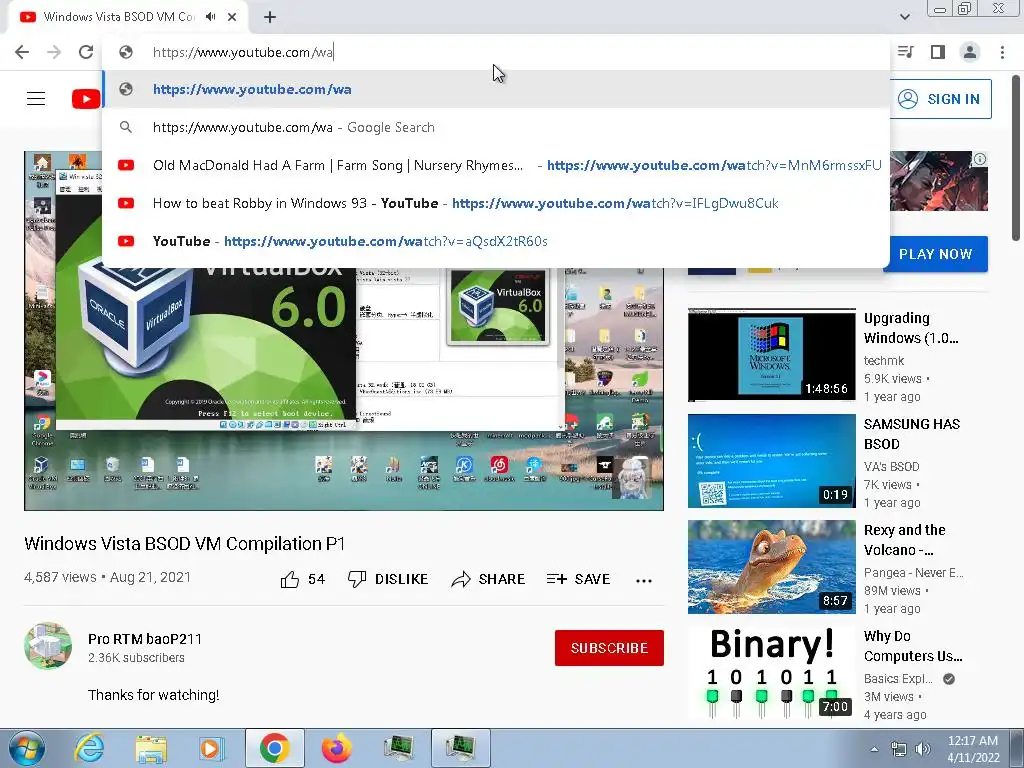Click the network tray icon
This screenshot has height=768, width=1024.
[899, 749]
